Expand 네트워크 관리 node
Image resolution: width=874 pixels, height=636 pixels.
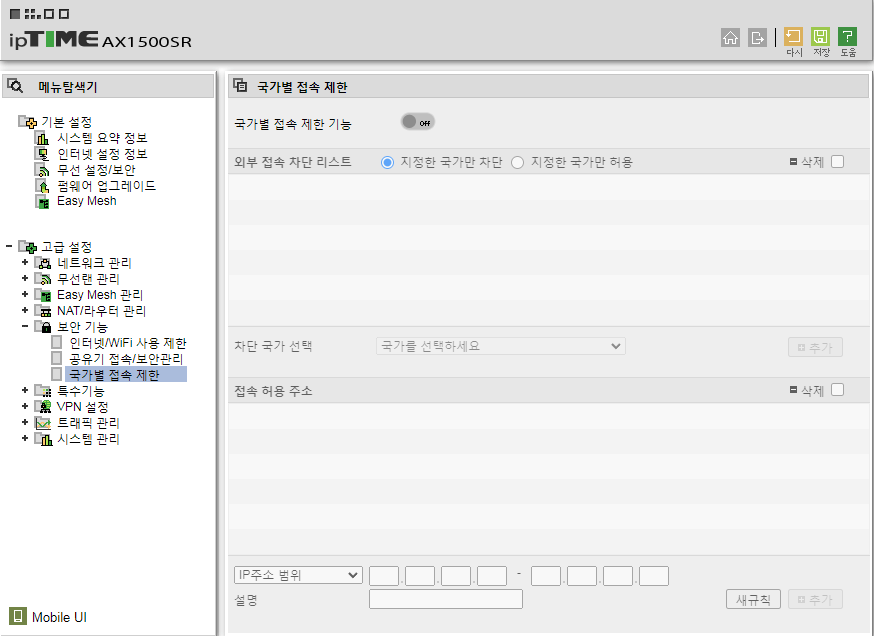coord(25,262)
